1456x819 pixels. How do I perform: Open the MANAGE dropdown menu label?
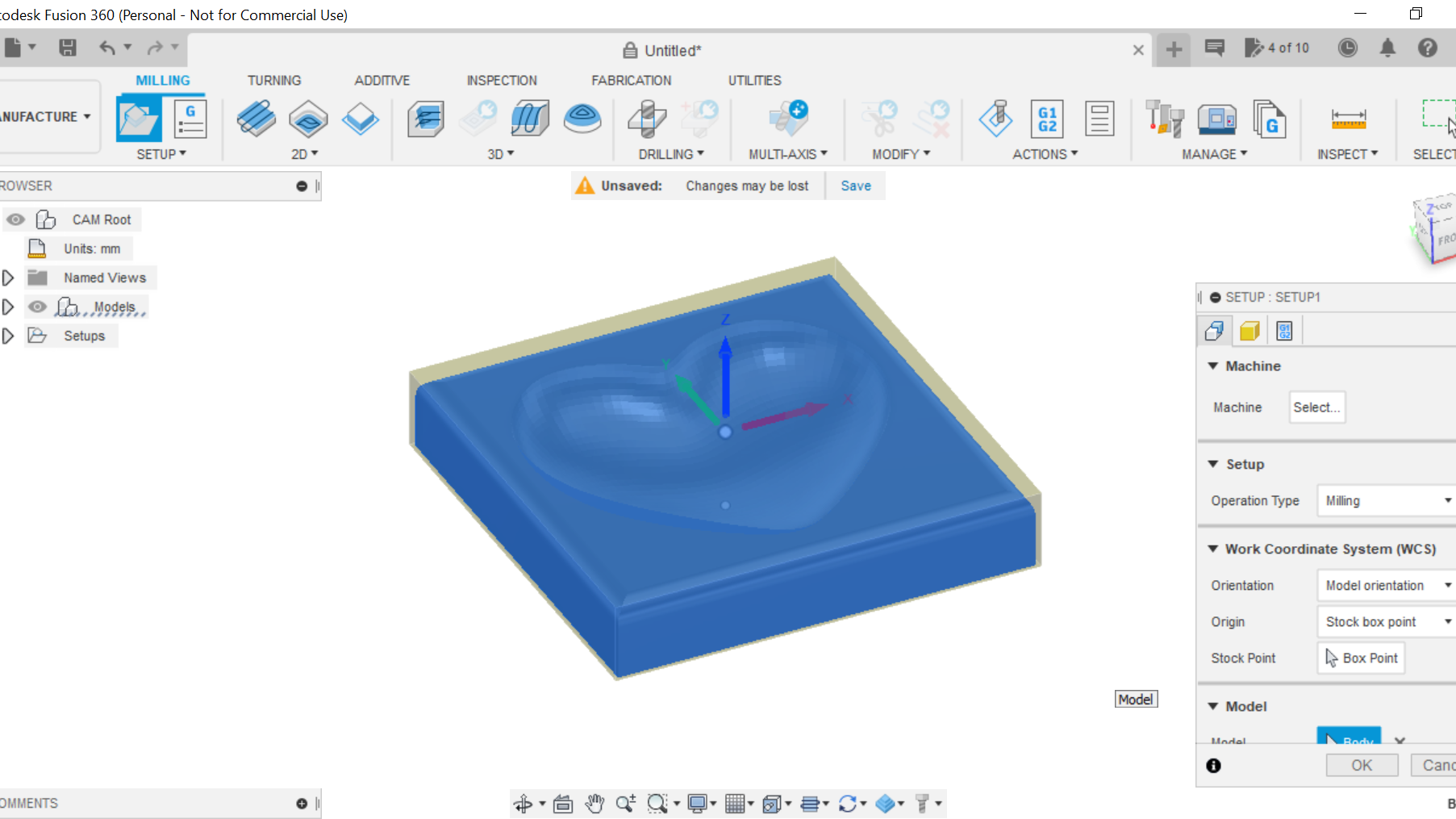[x=1215, y=154]
